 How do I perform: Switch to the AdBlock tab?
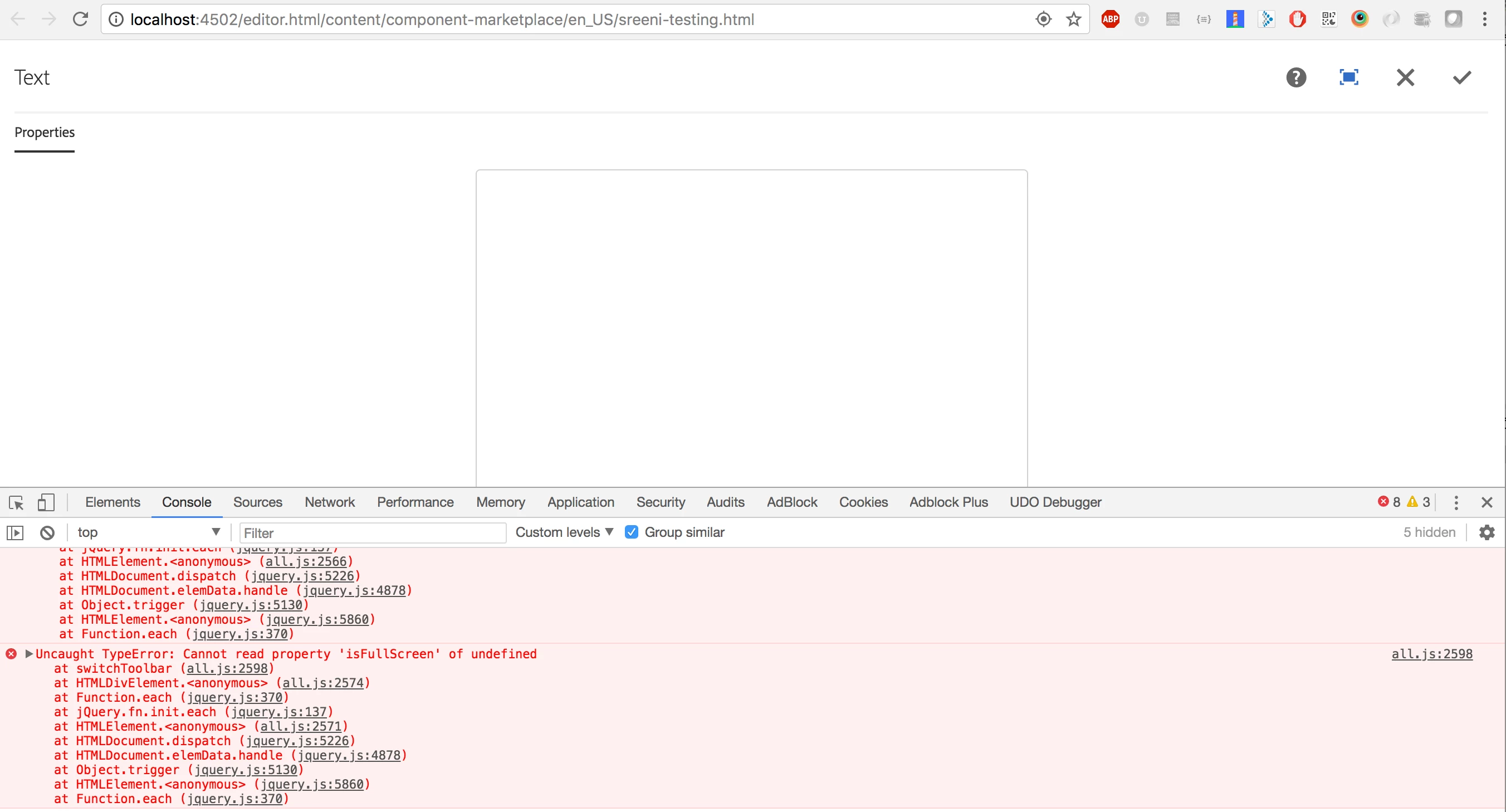click(792, 502)
